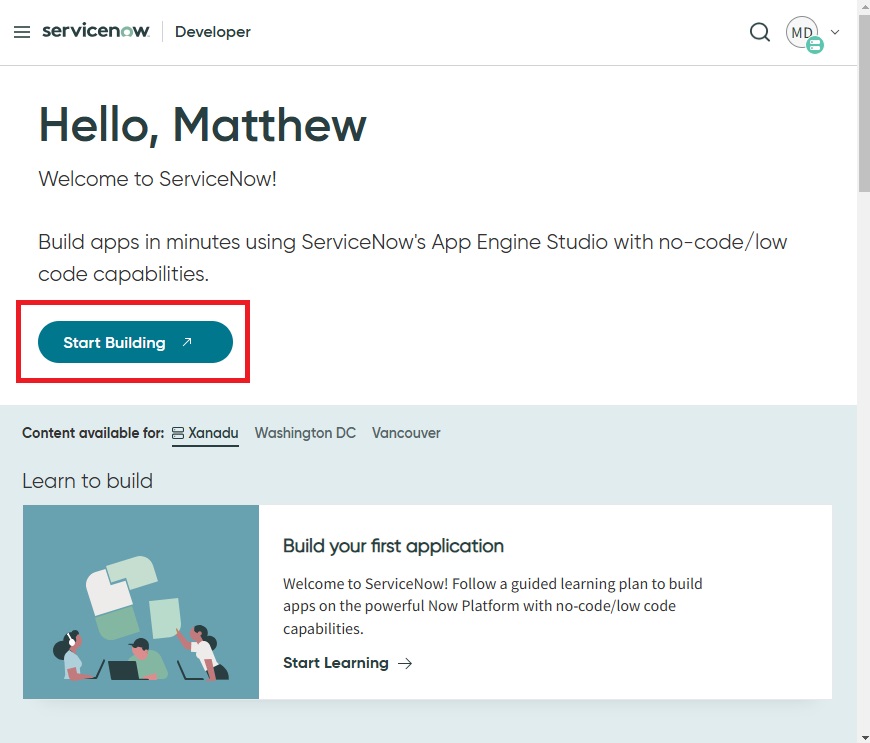The width and height of the screenshot is (870, 743).
Task: Click the scrollbar up arrow
Action: click(x=863, y=7)
